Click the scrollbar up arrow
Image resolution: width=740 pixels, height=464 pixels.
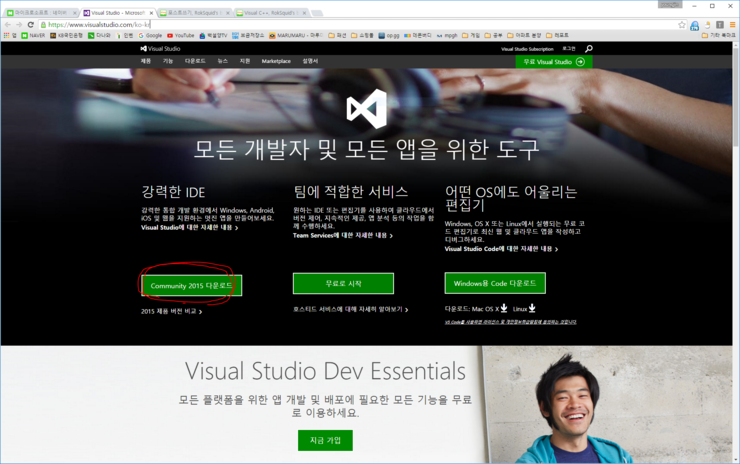tap(736, 45)
